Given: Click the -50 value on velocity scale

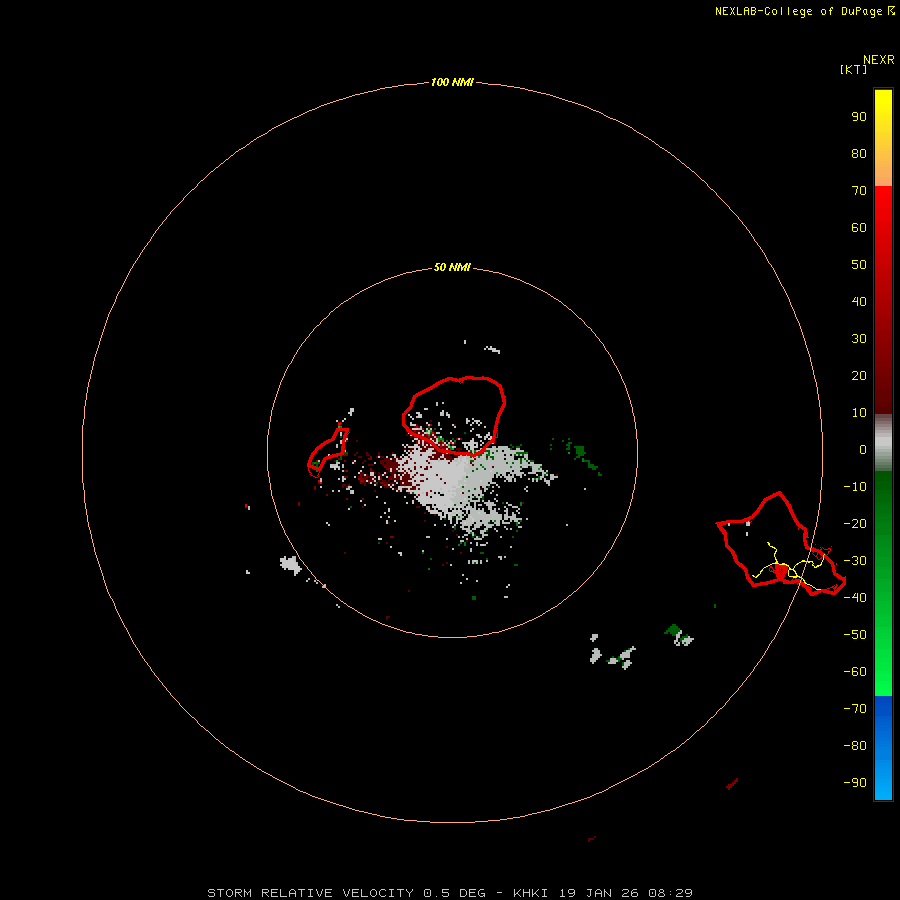Looking at the screenshot, I should pos(855,634).
